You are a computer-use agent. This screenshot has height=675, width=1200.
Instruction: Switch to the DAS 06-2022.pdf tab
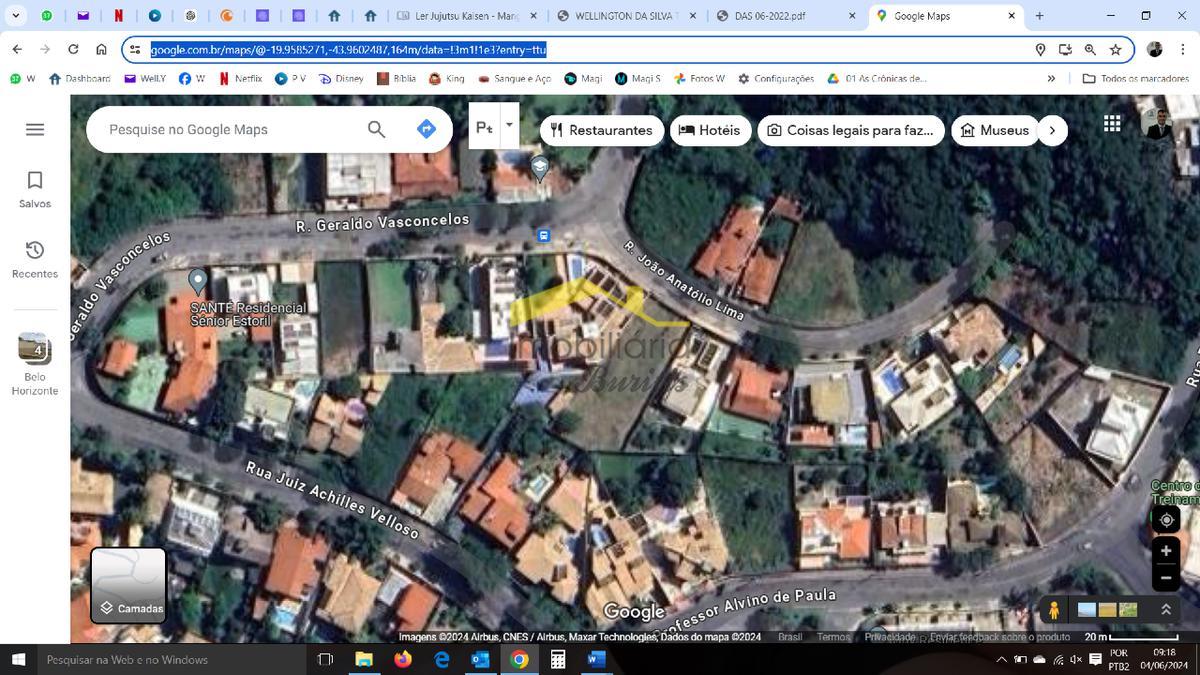tap(770, 15)
